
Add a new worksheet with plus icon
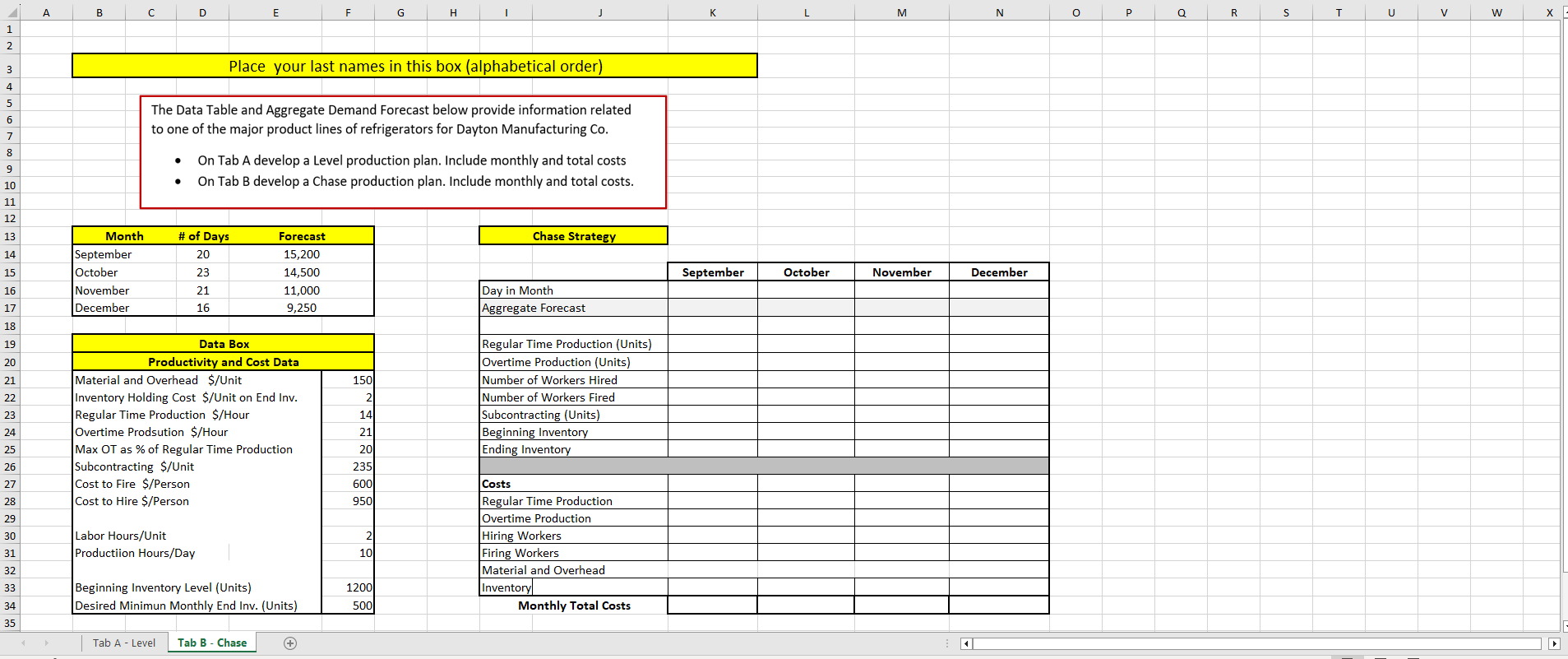point(290,643)
